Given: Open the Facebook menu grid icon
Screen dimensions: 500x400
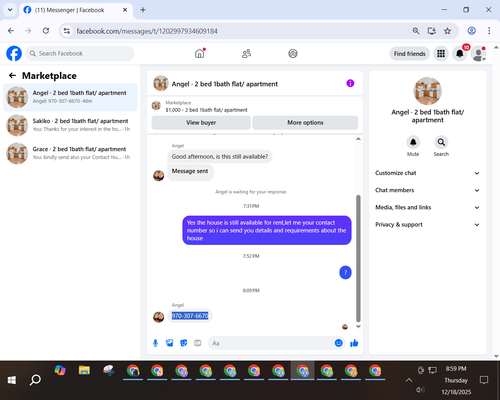Looking at the screenshot, I should [441, 53].
